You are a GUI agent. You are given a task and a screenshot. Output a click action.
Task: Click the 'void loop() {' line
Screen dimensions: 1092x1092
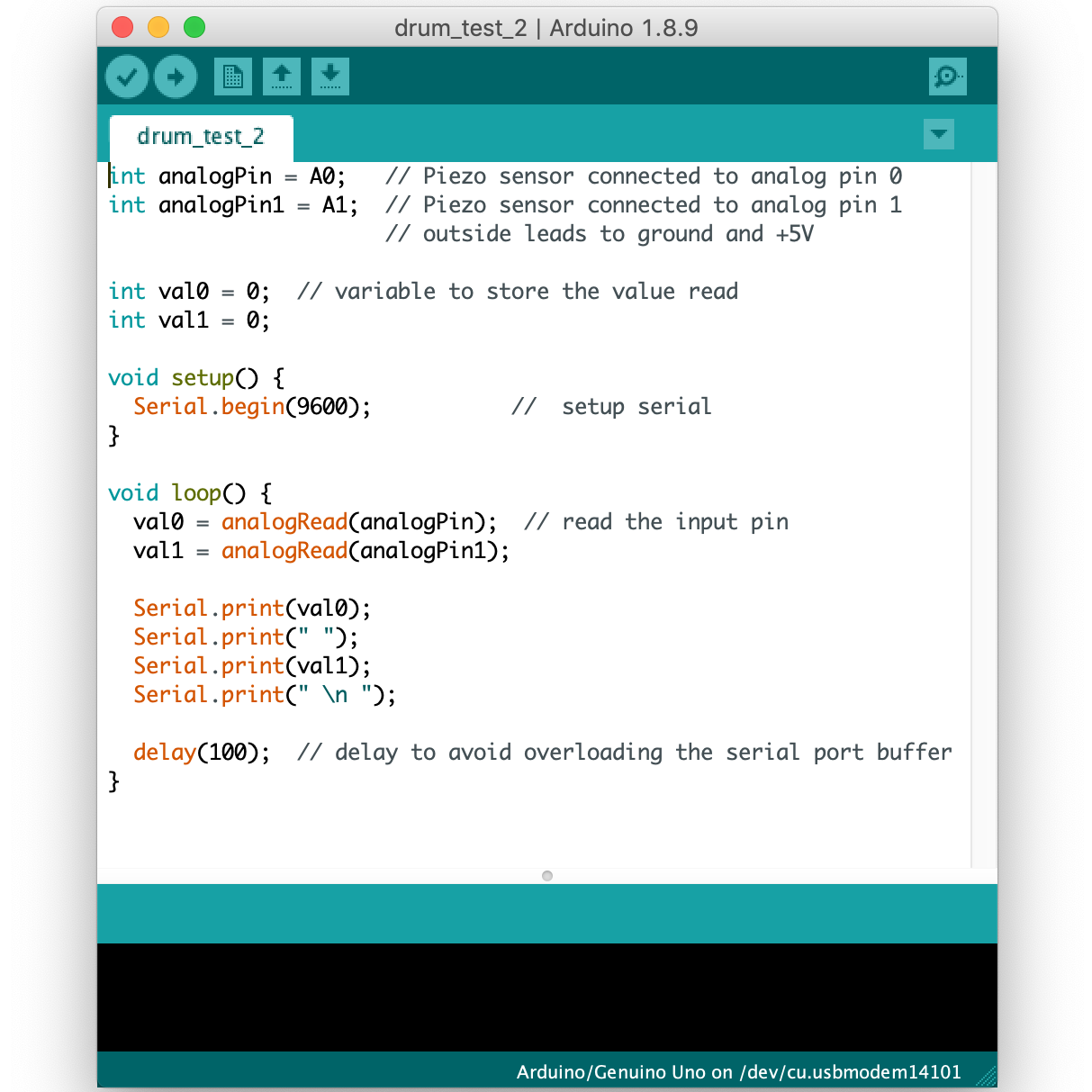[190, 493]
